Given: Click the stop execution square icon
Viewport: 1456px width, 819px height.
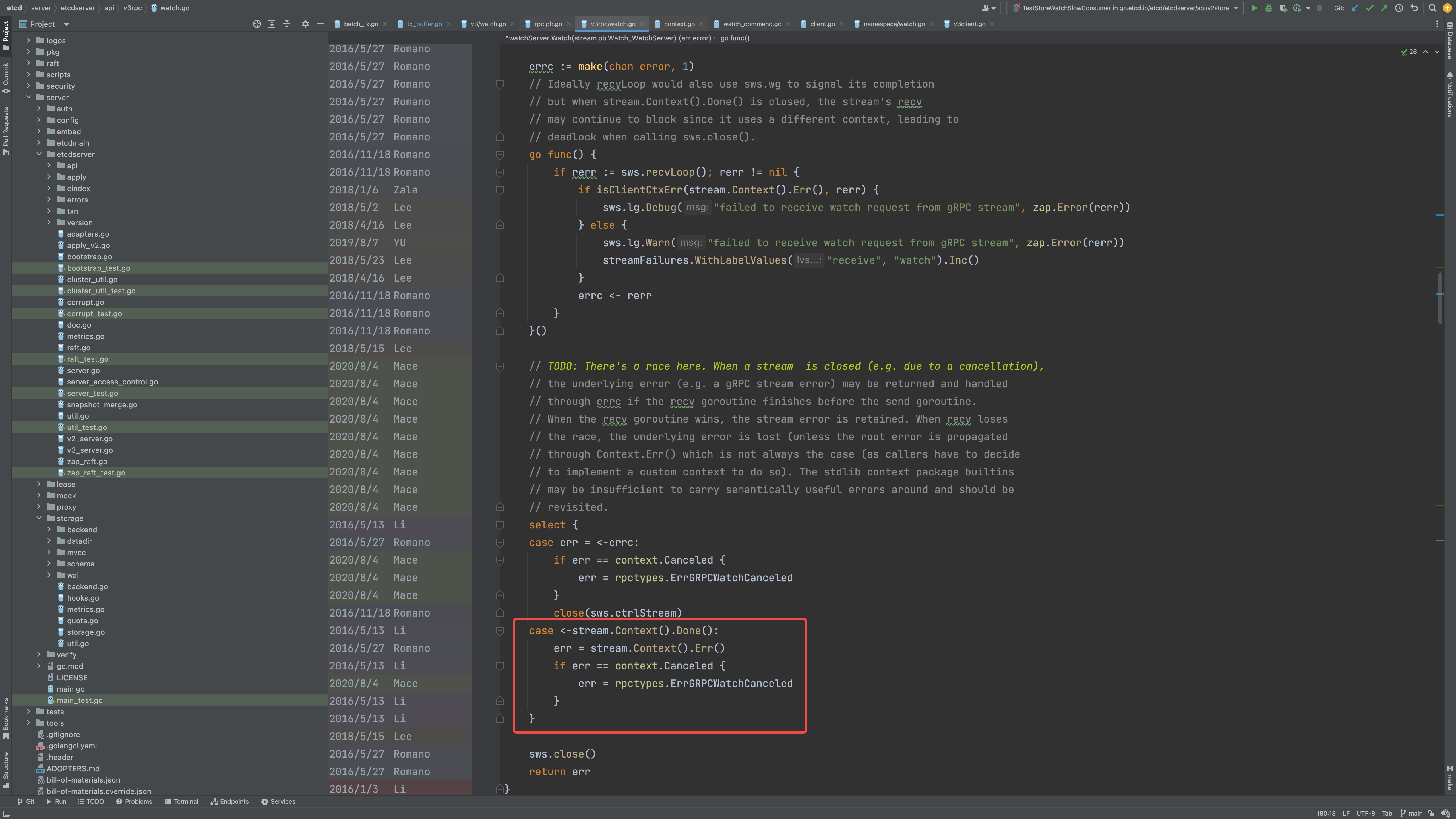Looking at the screenshot, I should [x=1319, y=8].
